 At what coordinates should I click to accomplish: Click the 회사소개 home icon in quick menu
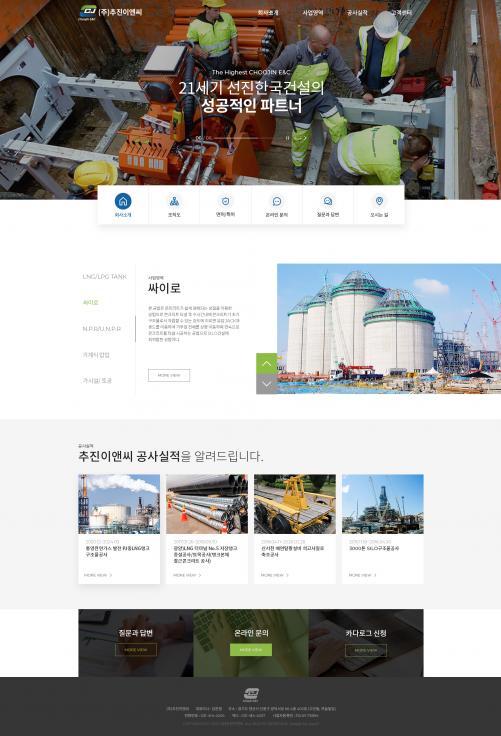(123, 201)
